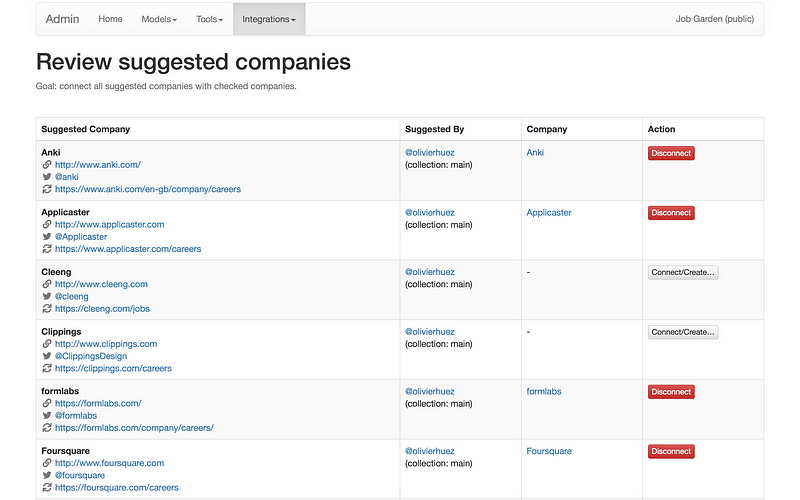Open https://formlabs.com/ link
Viewport: 800px width, 500px height.
(98, 403)
